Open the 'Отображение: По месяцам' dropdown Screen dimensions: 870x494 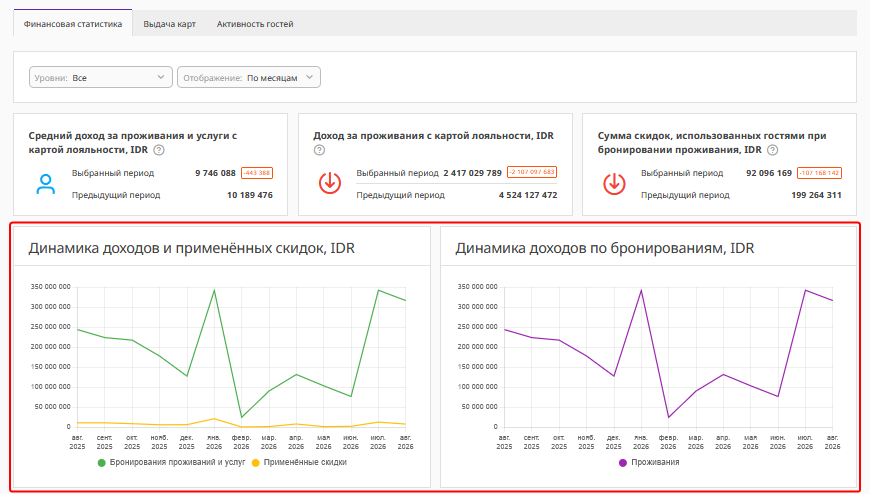tap(249, 77)
